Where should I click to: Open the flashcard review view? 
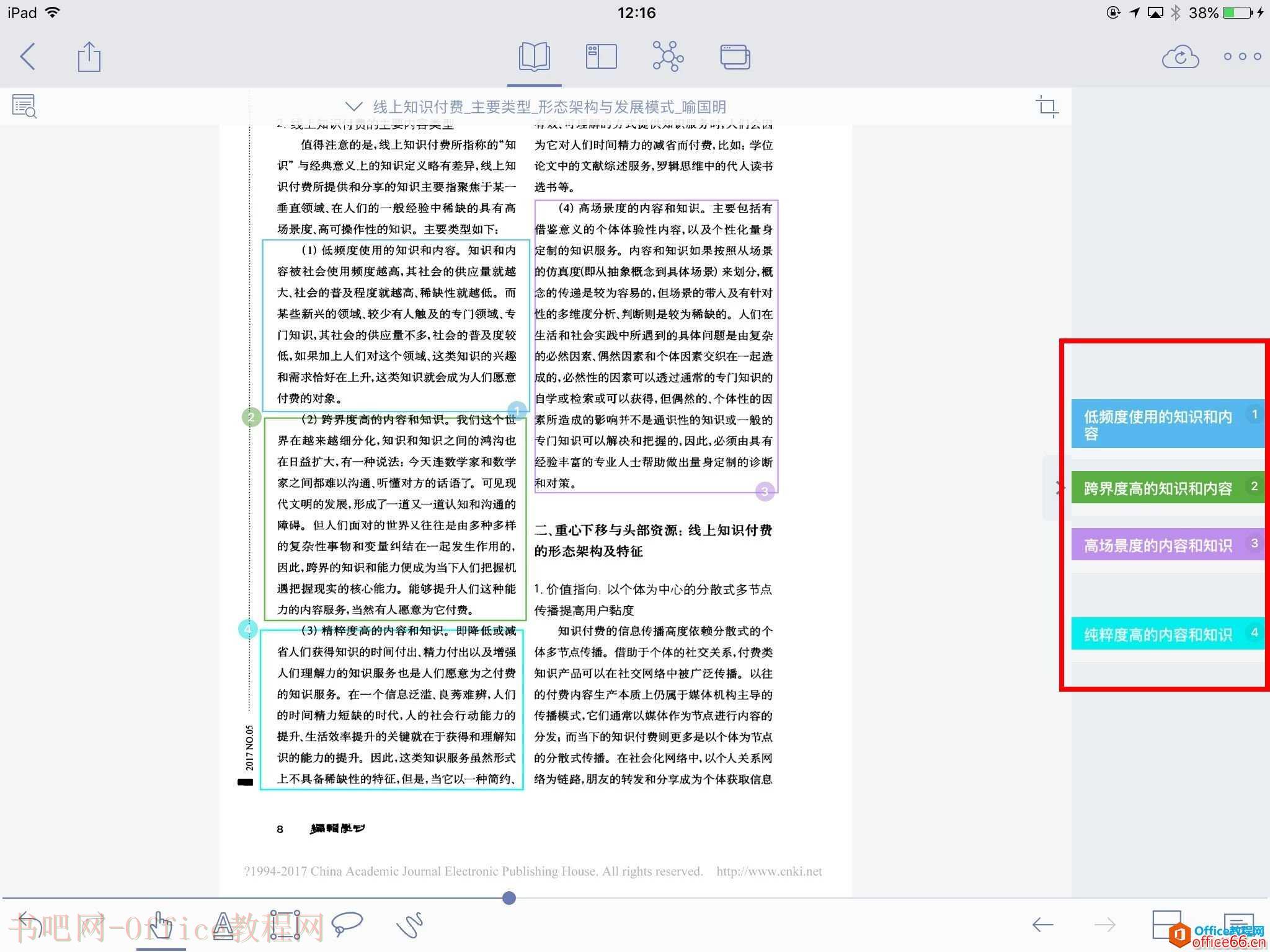click(x=735, y=57)
